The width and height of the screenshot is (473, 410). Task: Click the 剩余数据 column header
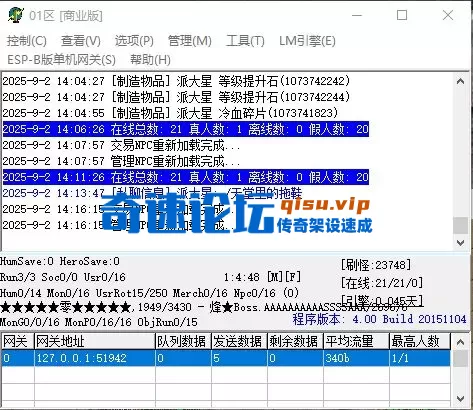[x=295, y=341]
